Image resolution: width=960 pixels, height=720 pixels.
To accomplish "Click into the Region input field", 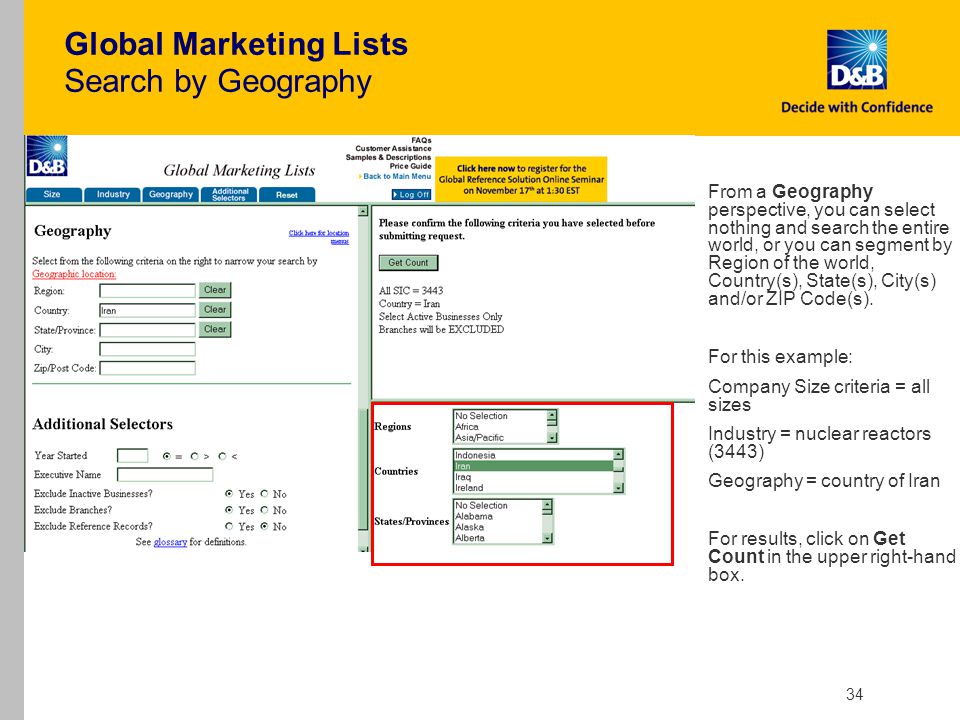I will click(148, 291).
